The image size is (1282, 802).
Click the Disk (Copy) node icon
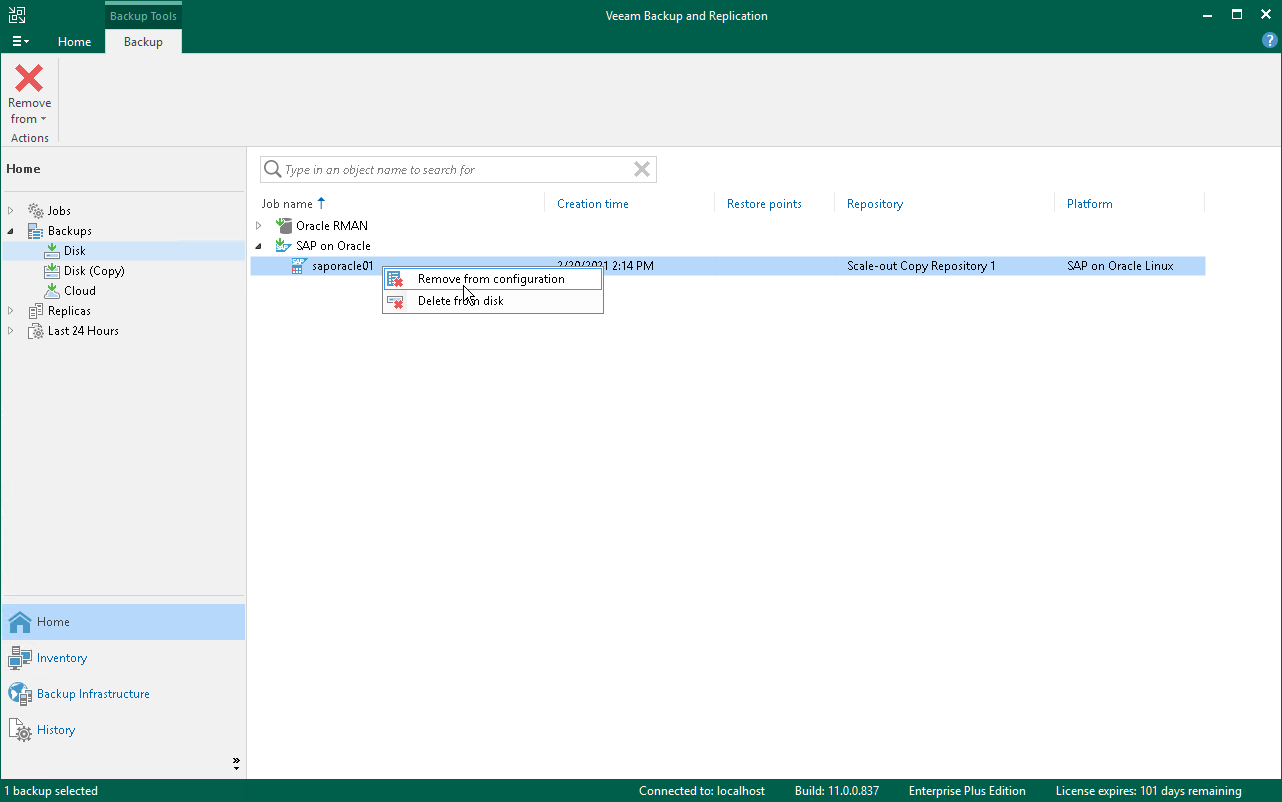click(52, 271)
